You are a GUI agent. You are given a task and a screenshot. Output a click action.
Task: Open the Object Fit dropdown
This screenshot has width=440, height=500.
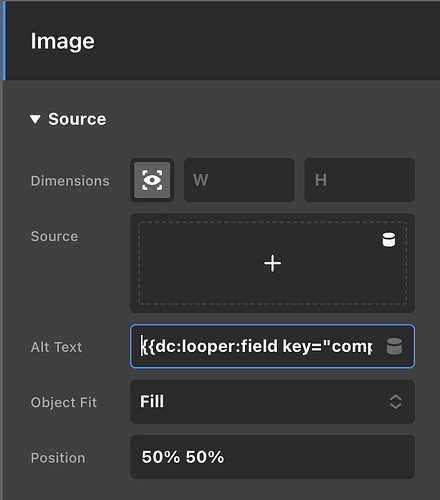pyautogui.click(x=272, y=402)
